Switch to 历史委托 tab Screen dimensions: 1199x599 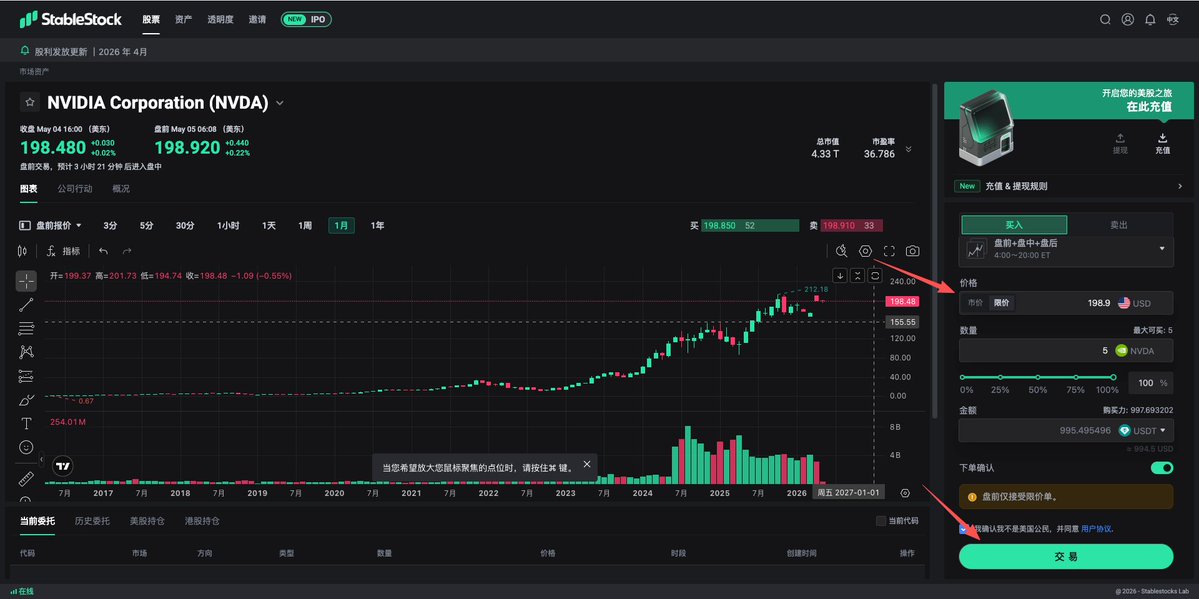coord(92,521)
